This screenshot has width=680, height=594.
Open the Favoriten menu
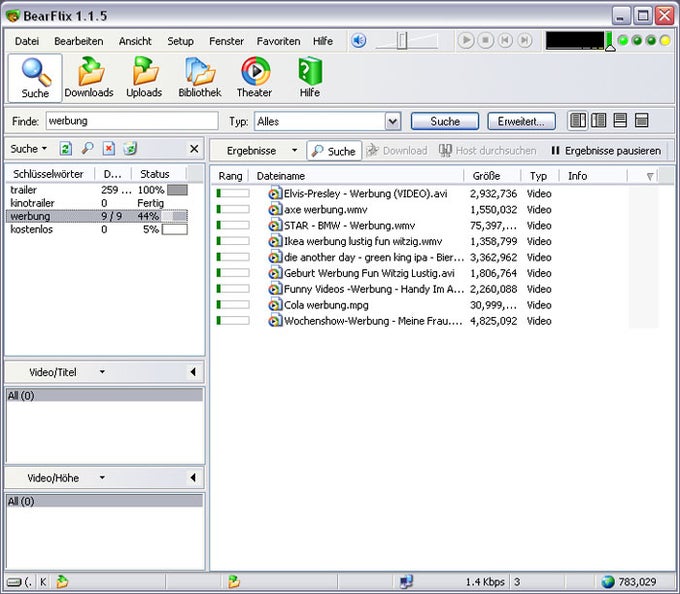(278, 41)
